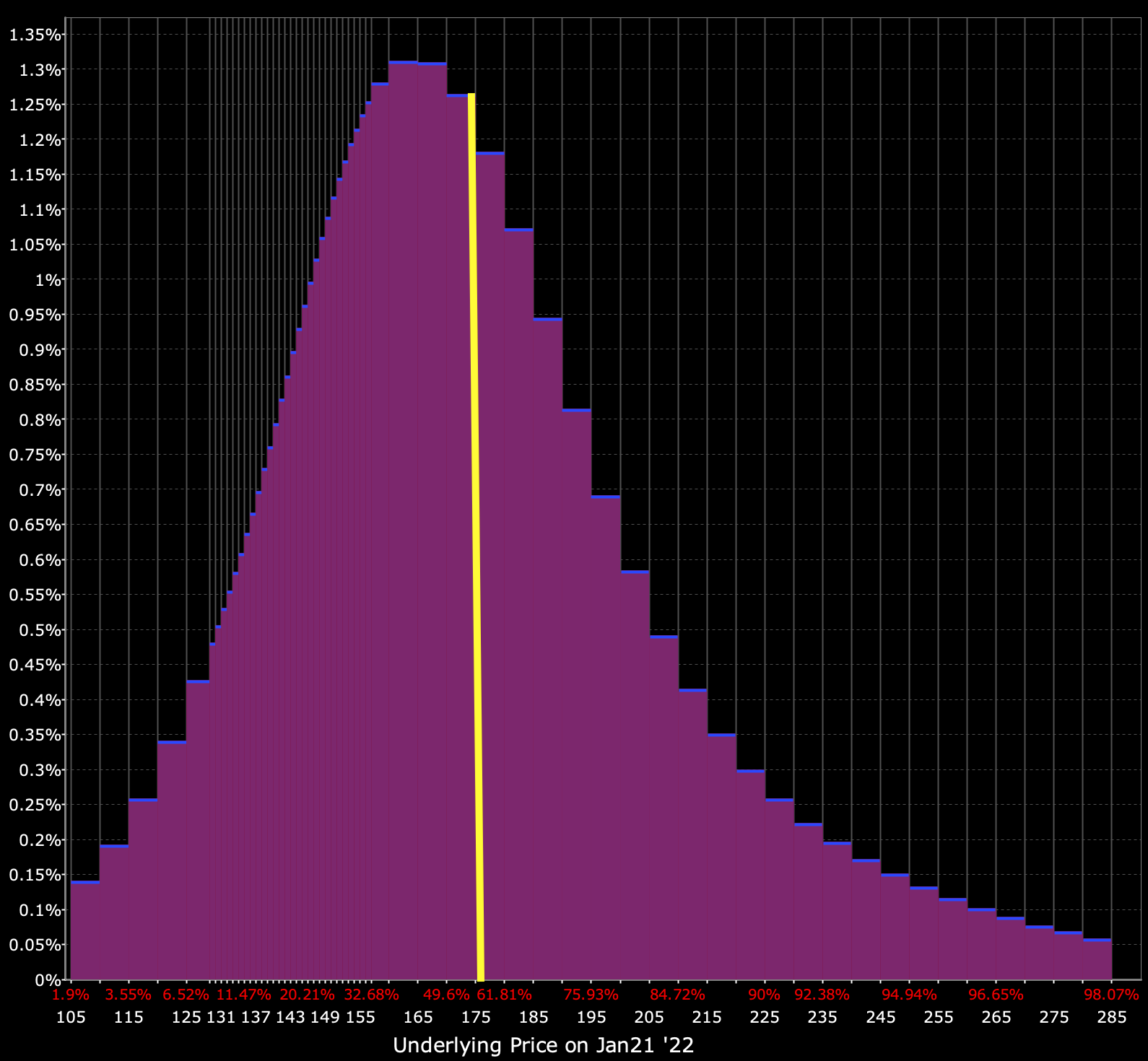Click the 0.9% y-axis label
The width and height of the screenshot is (1148, 1061).
tap(39, 349)
